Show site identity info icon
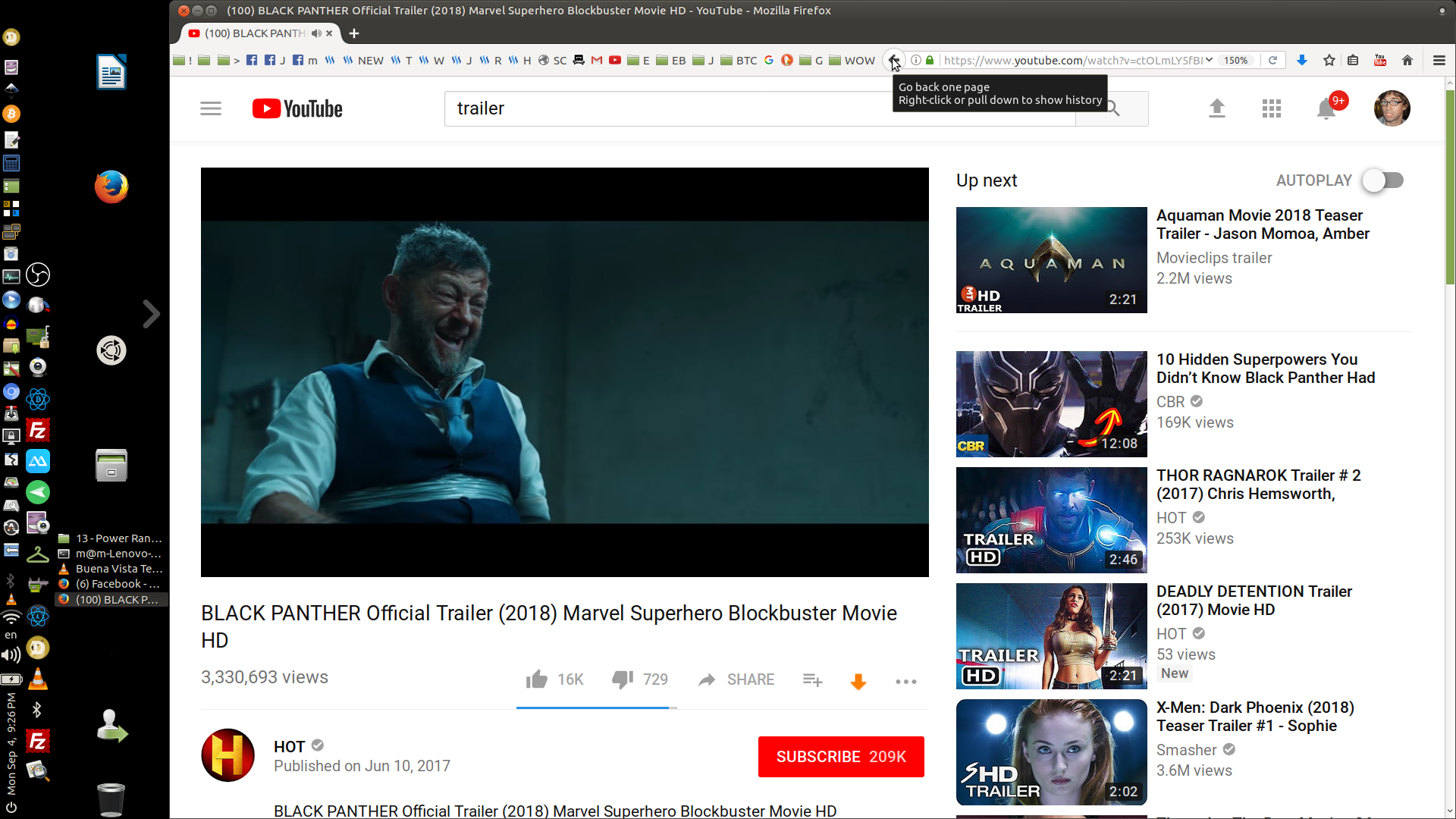This screenshot has width=1456, height=819. click(x=915, y=60)
